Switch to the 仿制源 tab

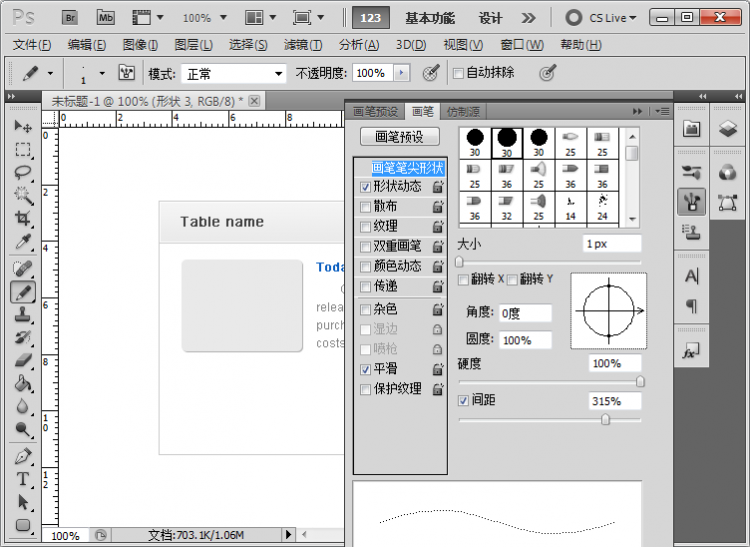[463, 111]
